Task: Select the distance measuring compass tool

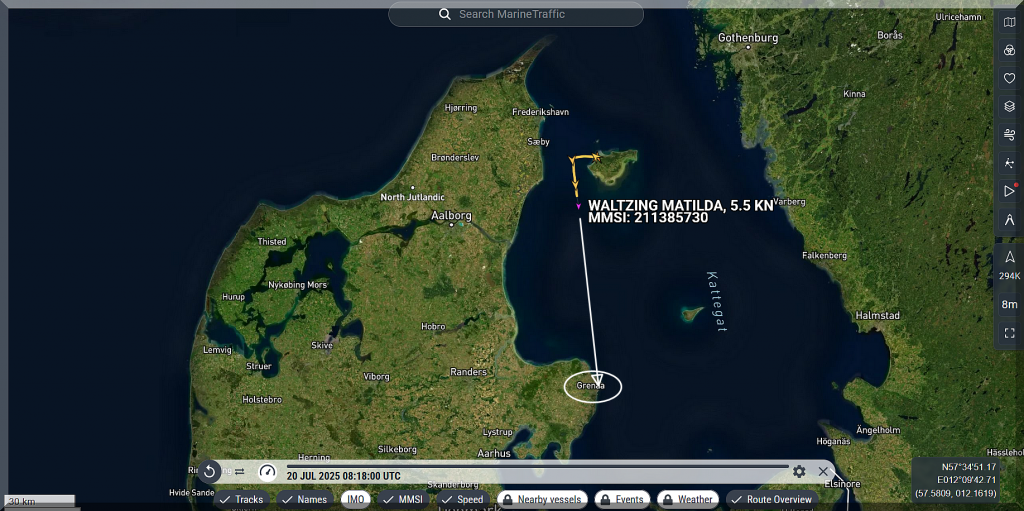Action: (1009, 219)
